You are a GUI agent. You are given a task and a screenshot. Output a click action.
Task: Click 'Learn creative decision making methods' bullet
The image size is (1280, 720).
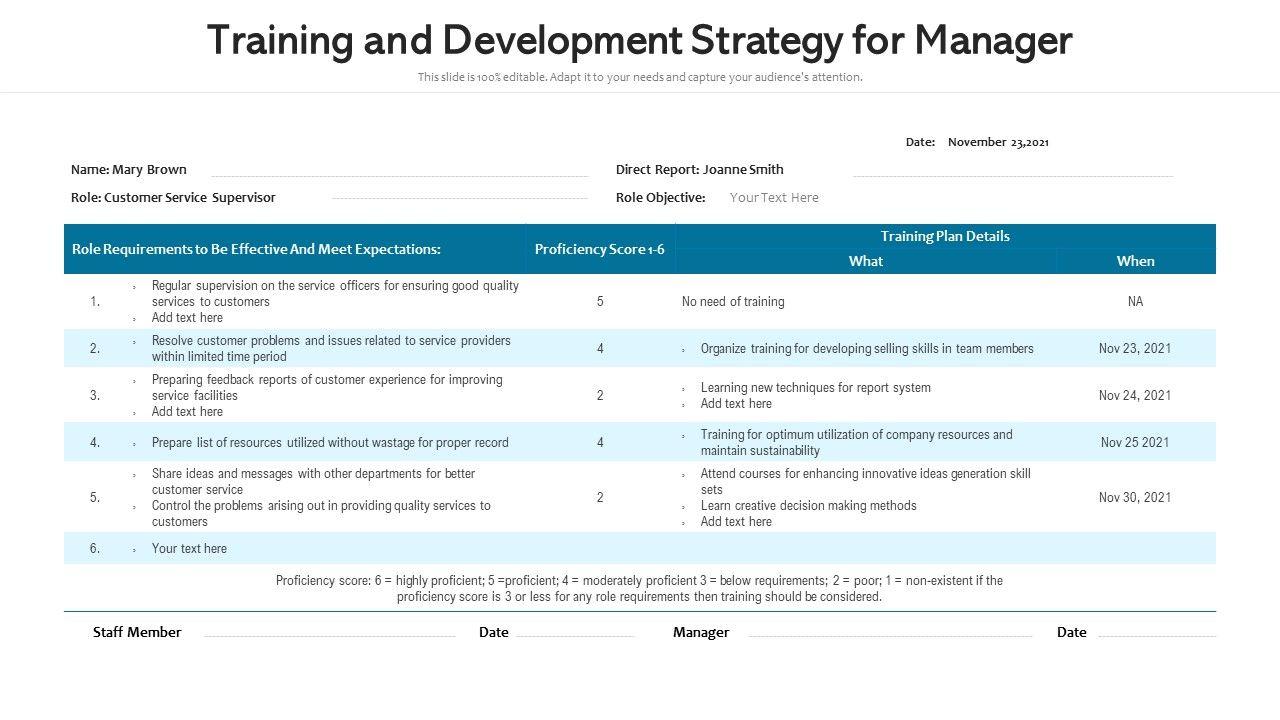(808, 506)
